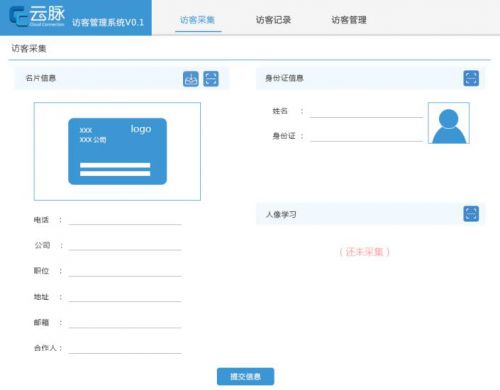Click the 云脉 logo in top banner

coord(37,16)
